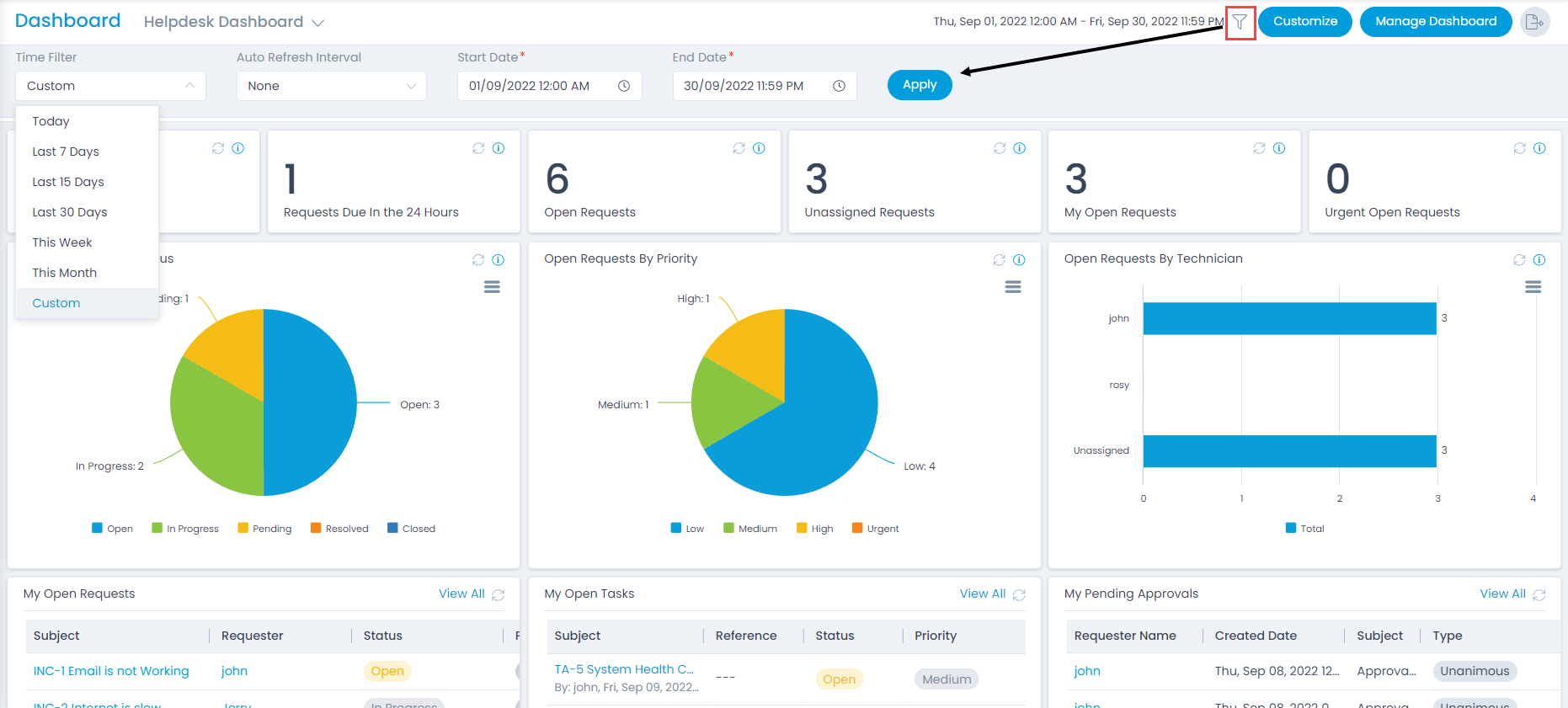Click the Customize button
This screenshot has width=1568, height=708.
click(x=1305, y=22)
